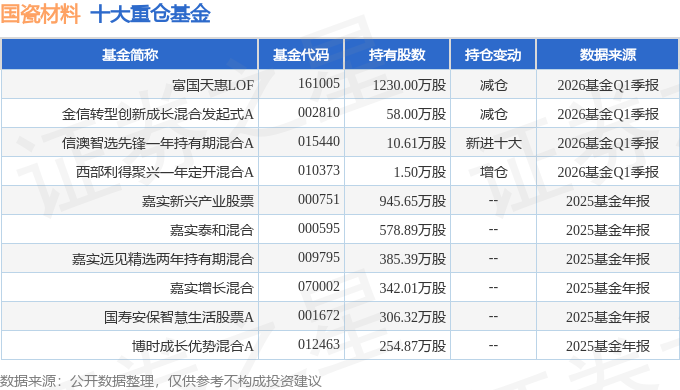Image resolution: width=680 pixels, height=390 pixels.
Task: Click fund code 009795
Action: tap(319, 258)
